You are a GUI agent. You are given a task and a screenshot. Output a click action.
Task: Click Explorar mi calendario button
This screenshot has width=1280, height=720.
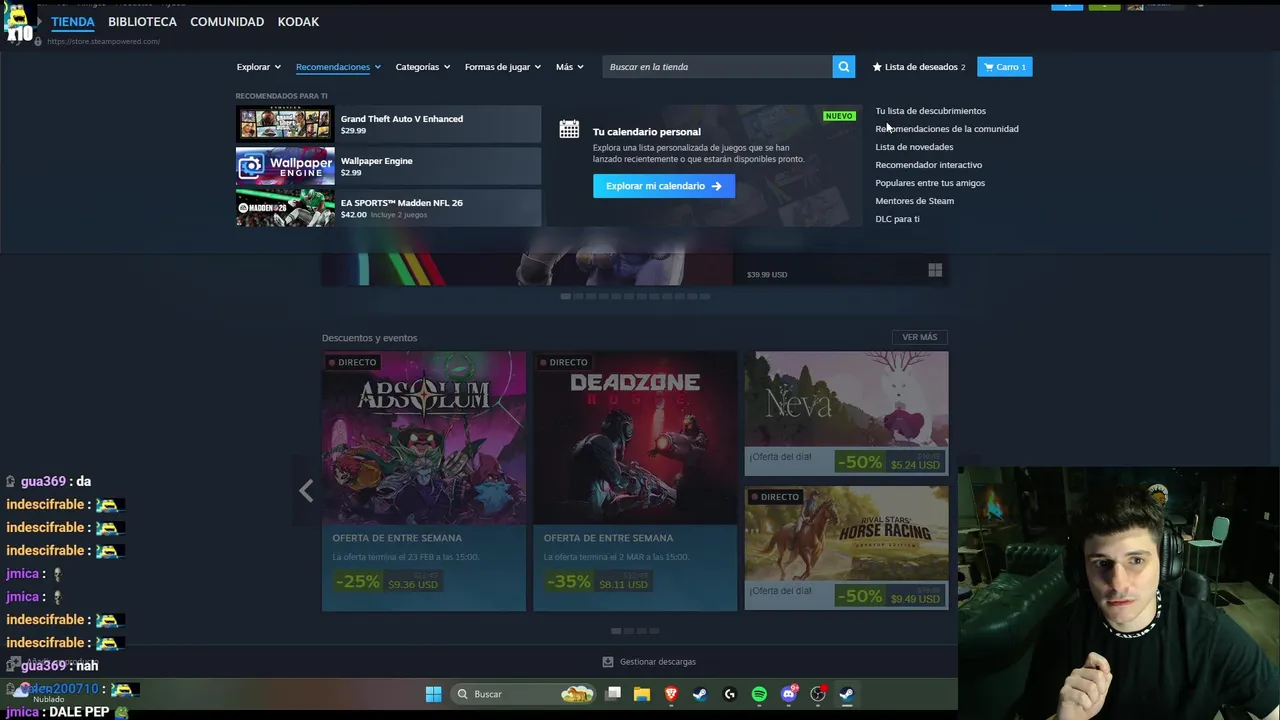[663, 186]
